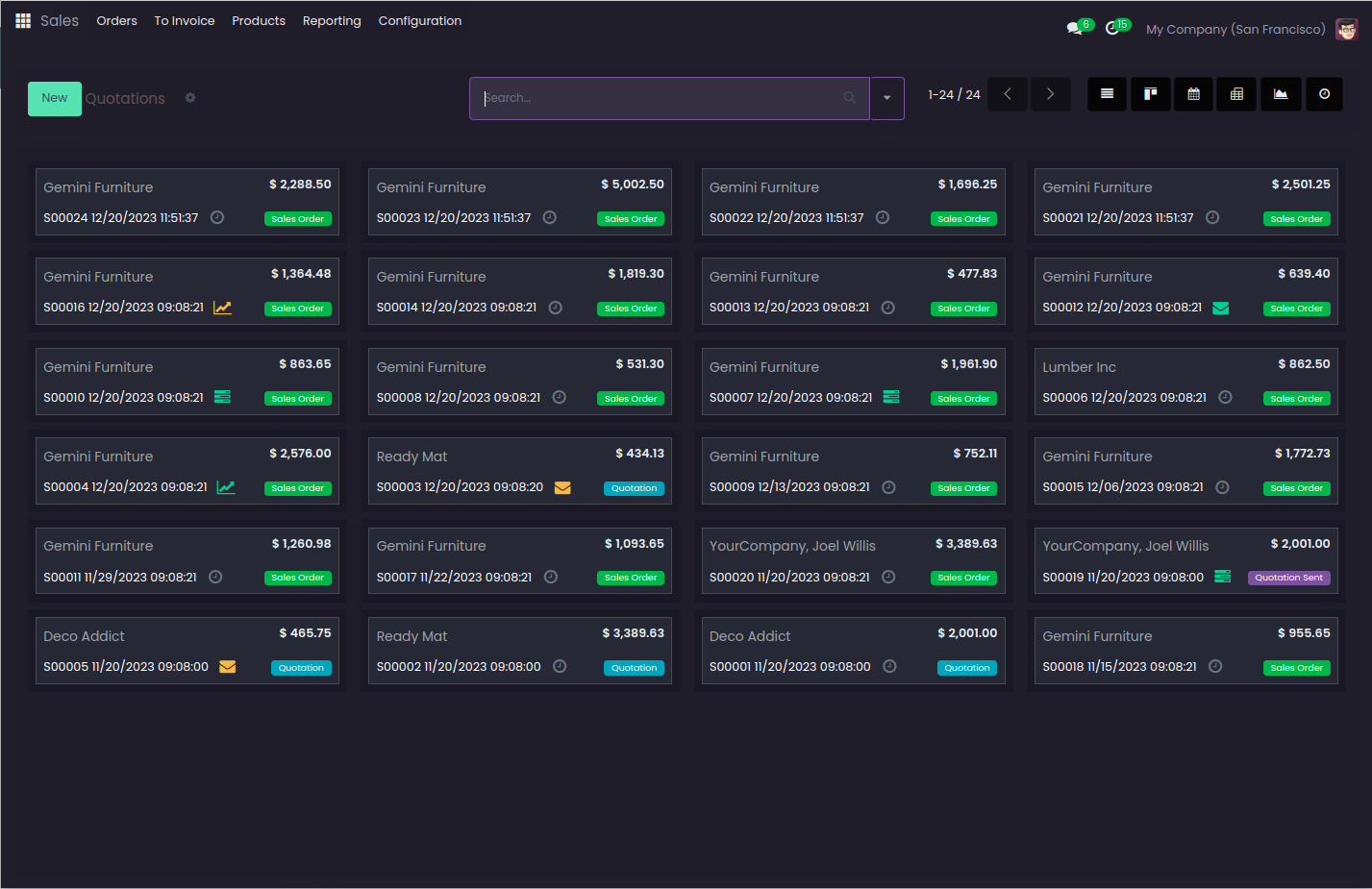Open the apps grid menu icon
This screenshot has height=889, width=1372.
(23, 20)
